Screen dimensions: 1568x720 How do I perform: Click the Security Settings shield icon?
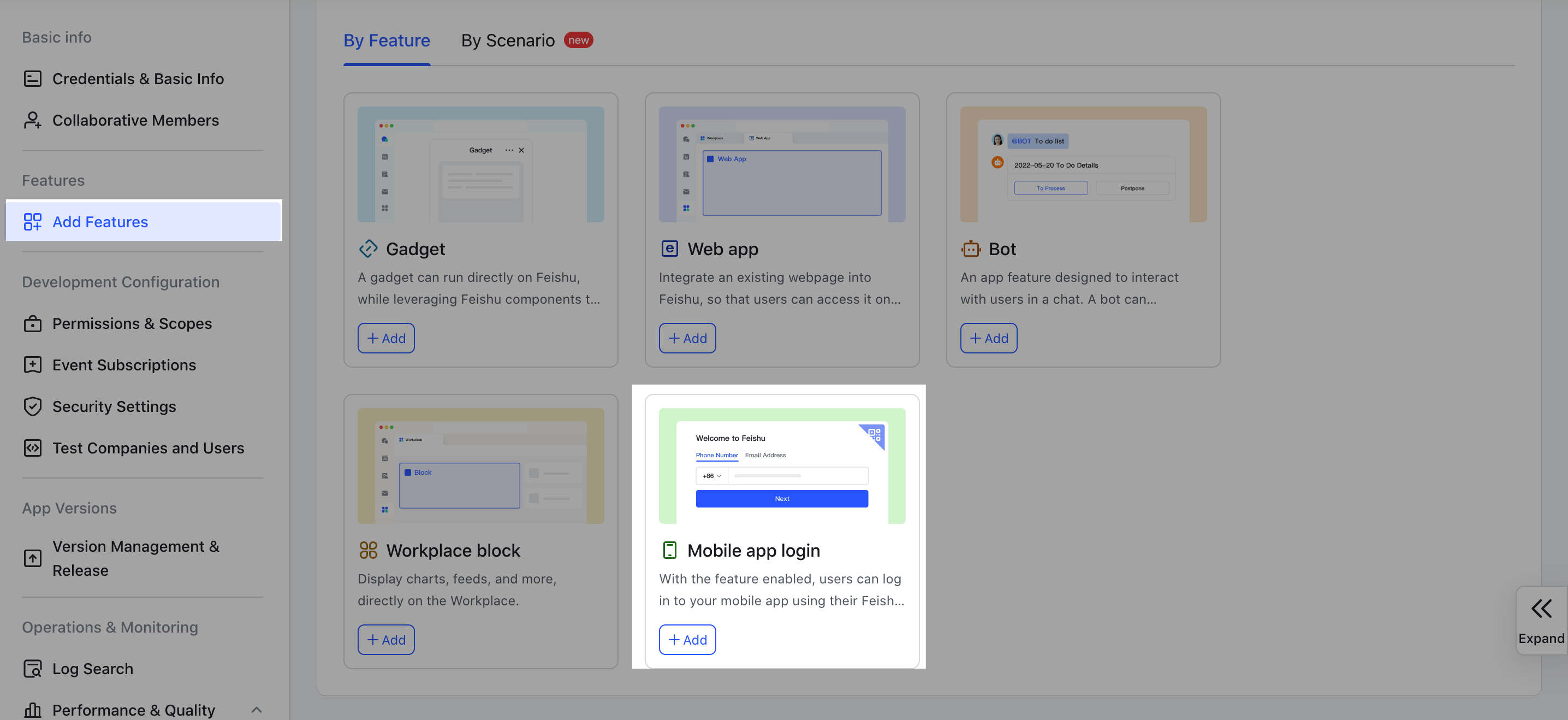pyautogui.click(x=32, y=406)
